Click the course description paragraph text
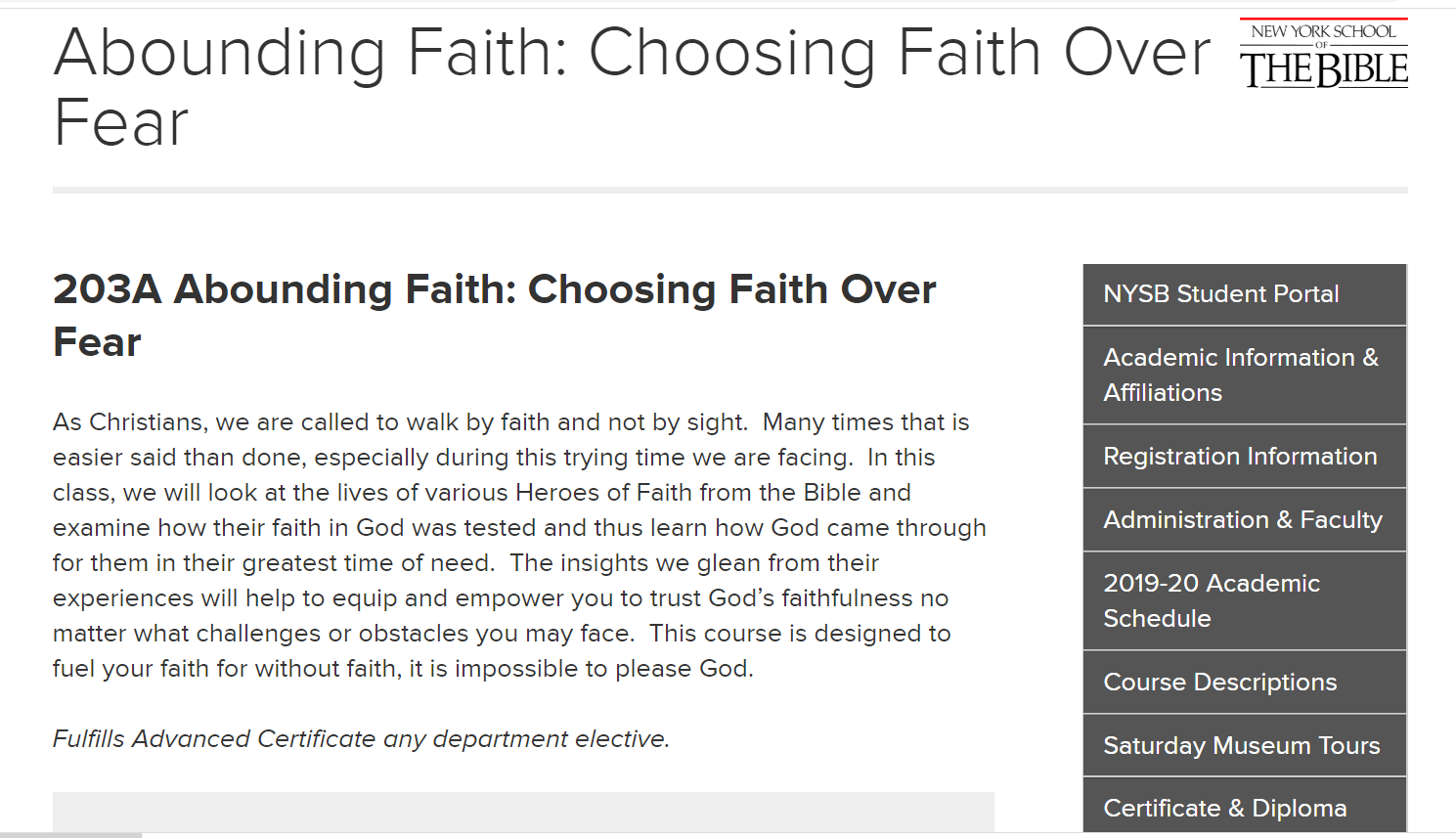1456x838 pixels. pos(519,546)
